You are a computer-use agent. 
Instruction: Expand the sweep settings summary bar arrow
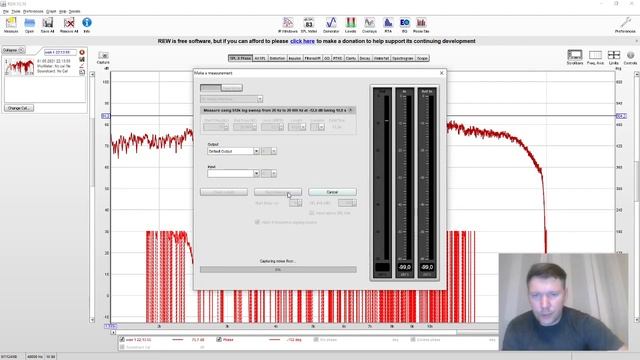[x=350, y=110]
